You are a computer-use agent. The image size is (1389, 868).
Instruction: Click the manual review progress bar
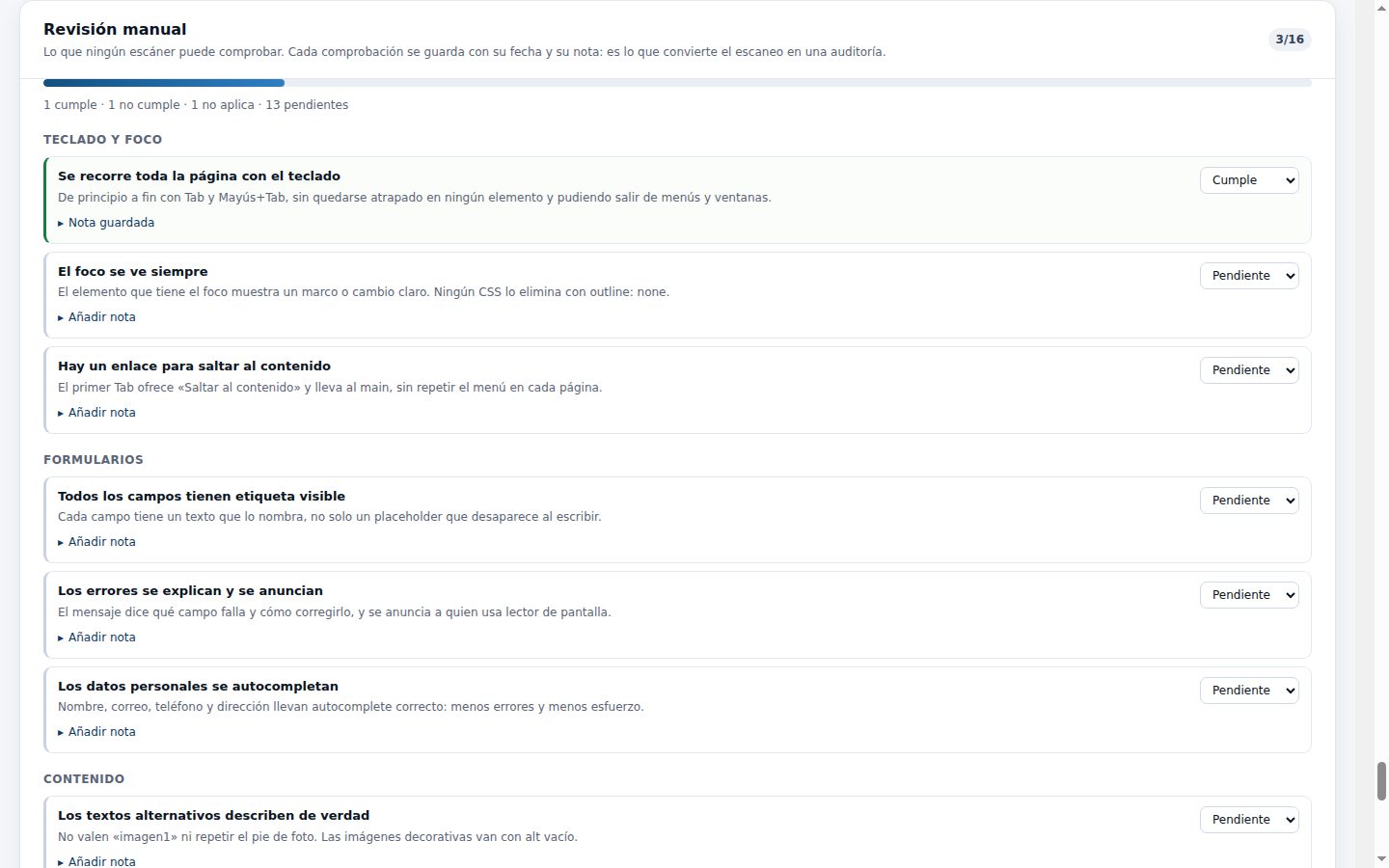pos(677,83)
